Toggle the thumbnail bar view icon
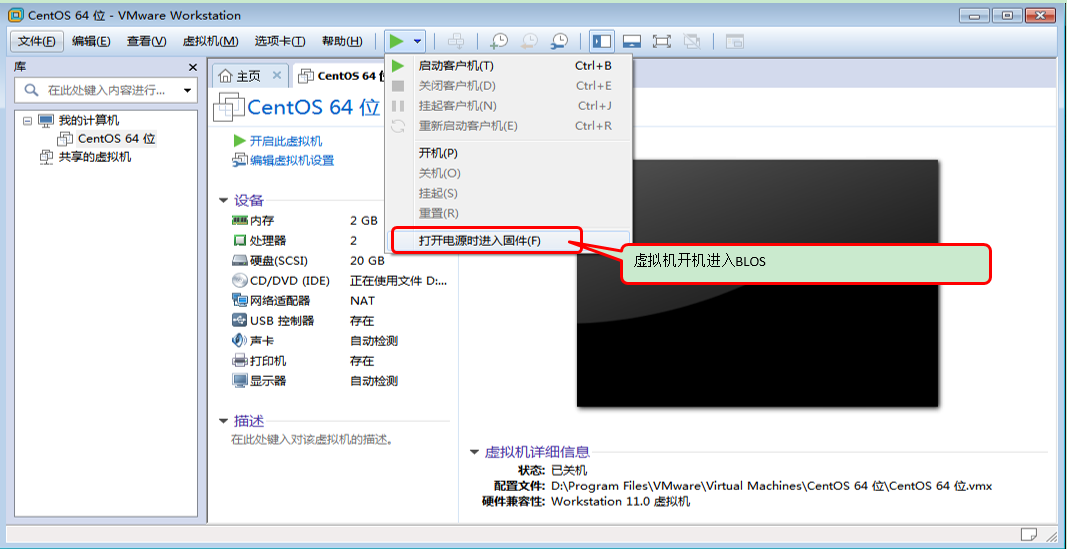 632,41
